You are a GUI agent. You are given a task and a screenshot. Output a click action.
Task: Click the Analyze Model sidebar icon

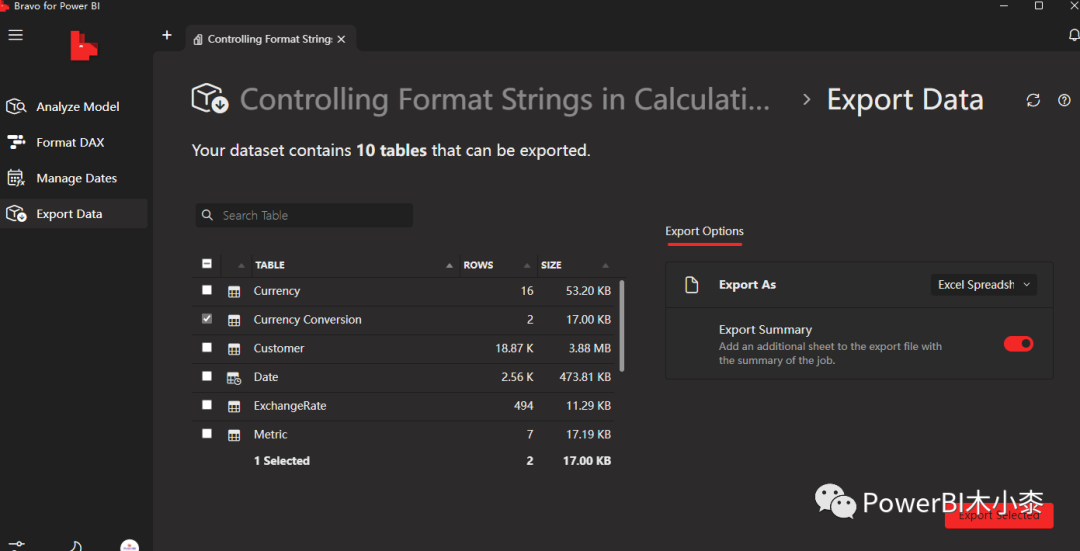coord(16,107)
